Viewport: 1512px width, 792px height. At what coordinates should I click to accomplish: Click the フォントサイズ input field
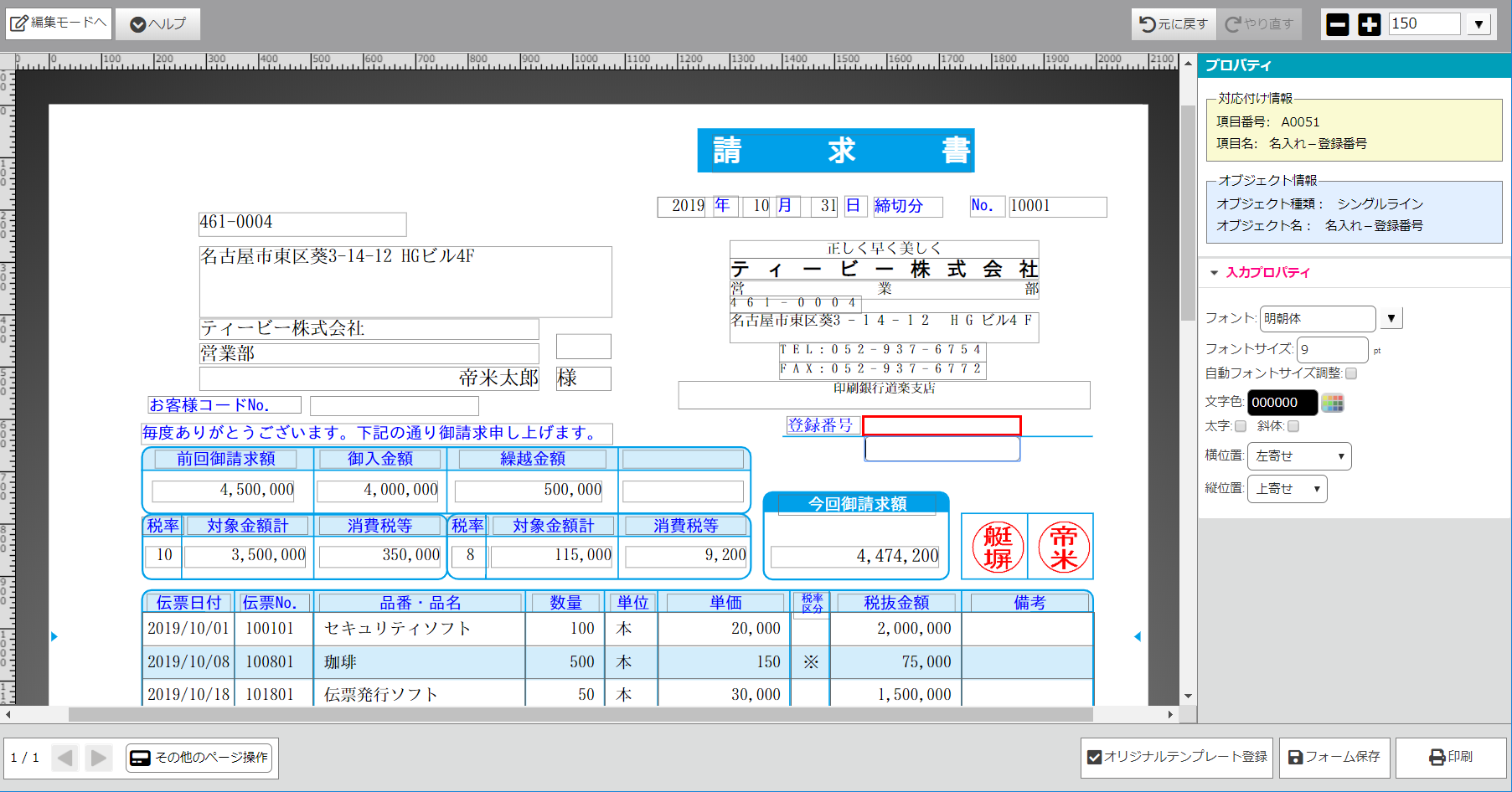pos(1332,349)
